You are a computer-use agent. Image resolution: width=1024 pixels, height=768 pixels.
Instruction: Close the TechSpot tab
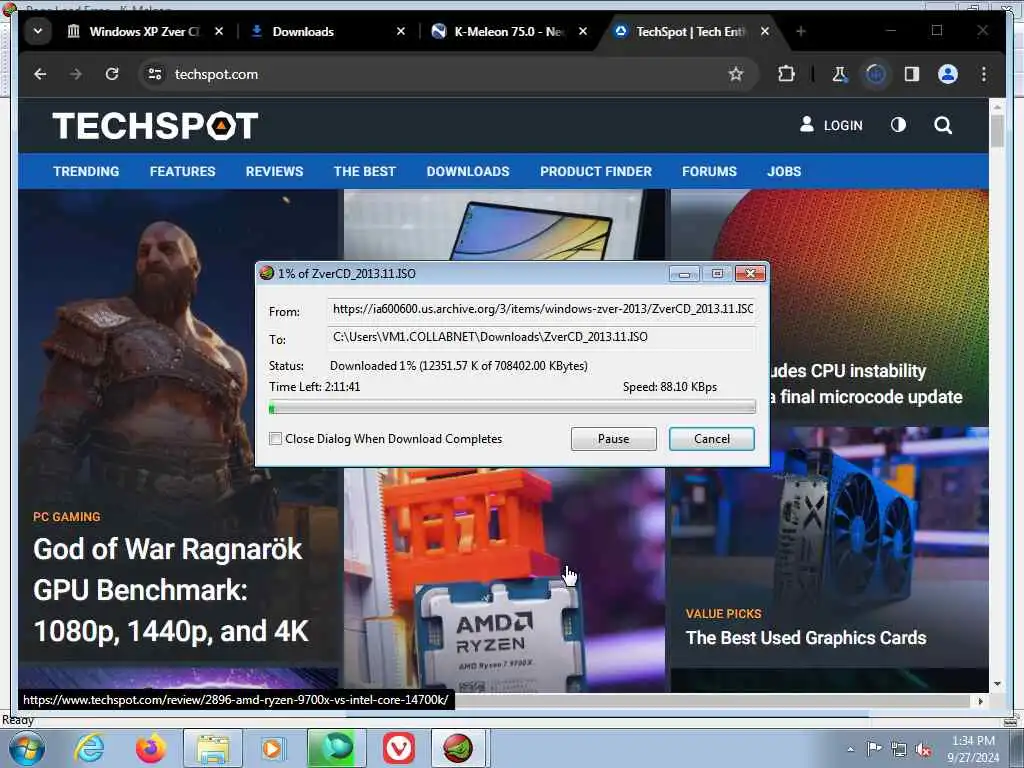[x=765, y=31]
